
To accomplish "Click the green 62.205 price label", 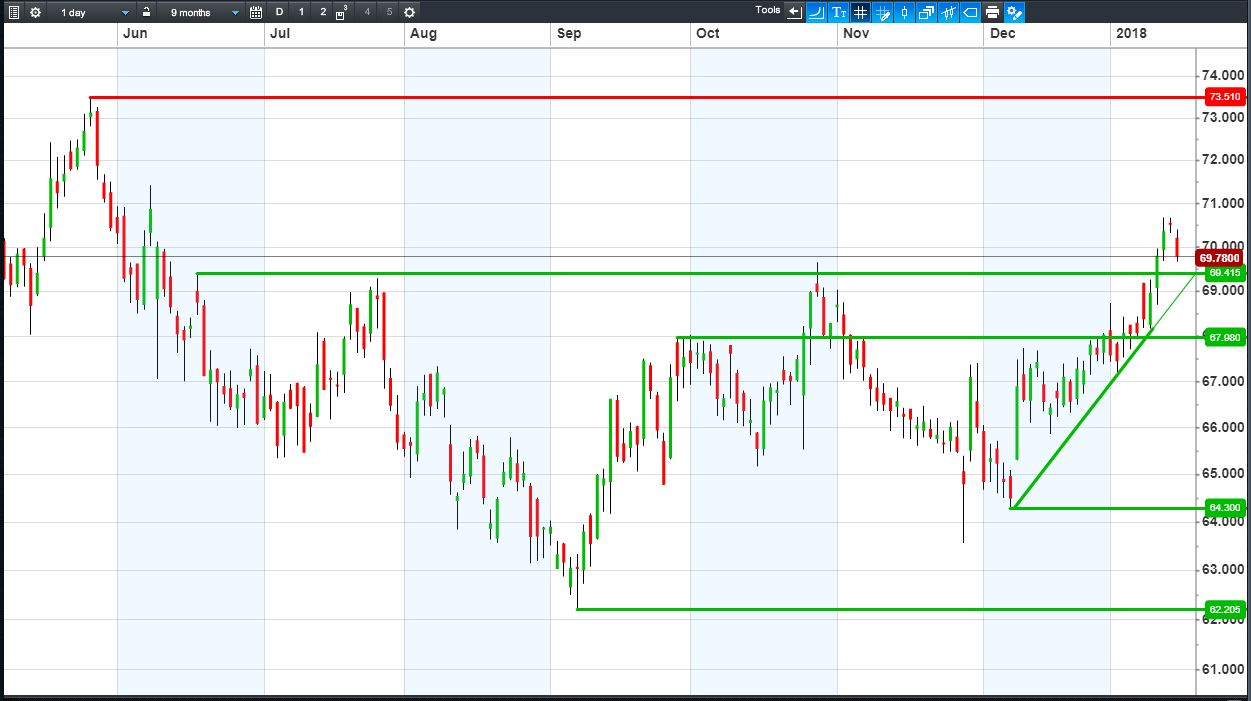I will point(1224,609).
